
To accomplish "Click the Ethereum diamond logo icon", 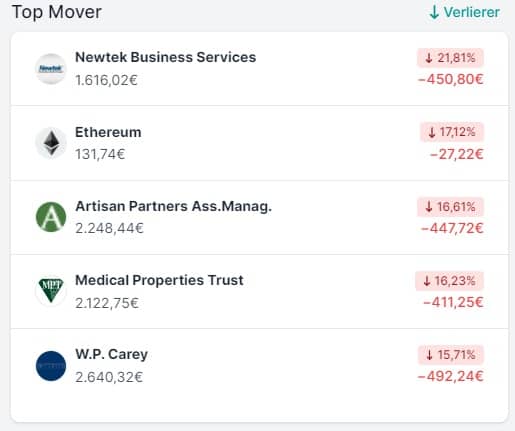I will tap(51, 143).
